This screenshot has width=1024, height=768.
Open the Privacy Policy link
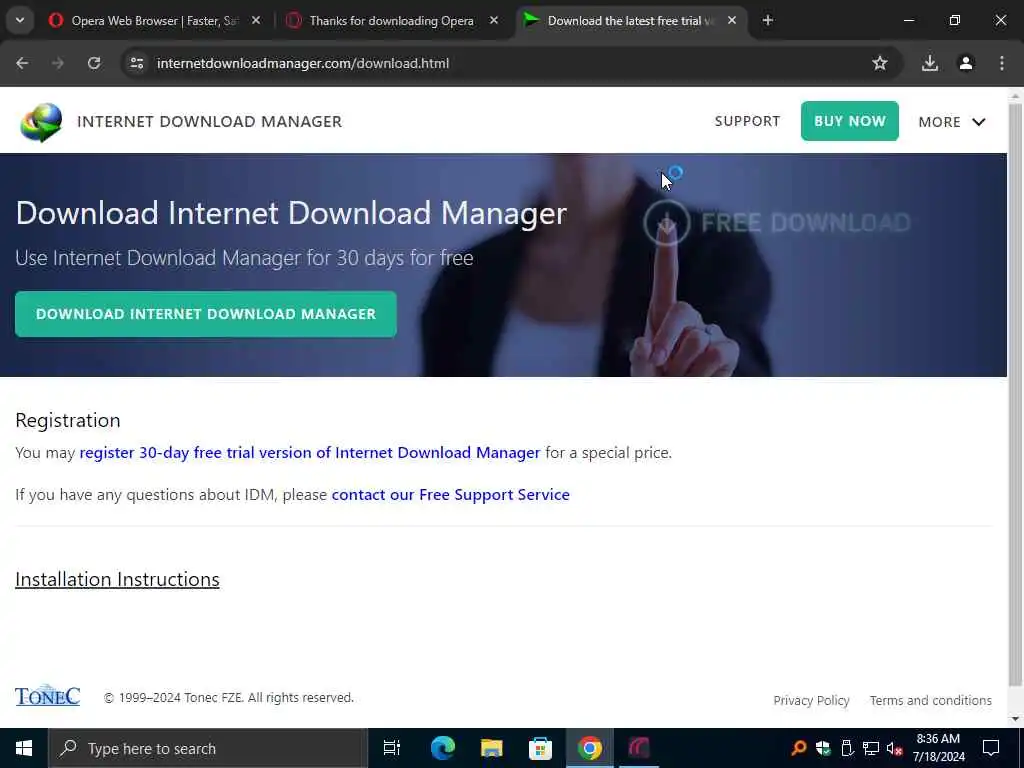(x=811, y=700)
